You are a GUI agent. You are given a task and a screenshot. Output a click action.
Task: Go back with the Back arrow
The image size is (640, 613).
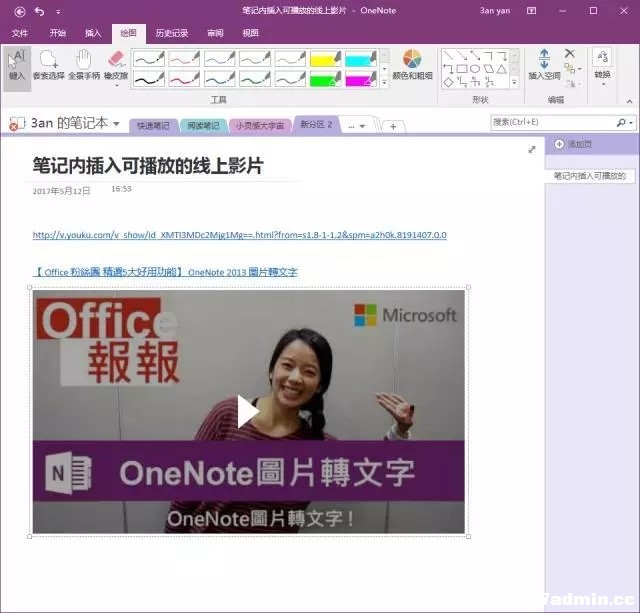[20, 12]
